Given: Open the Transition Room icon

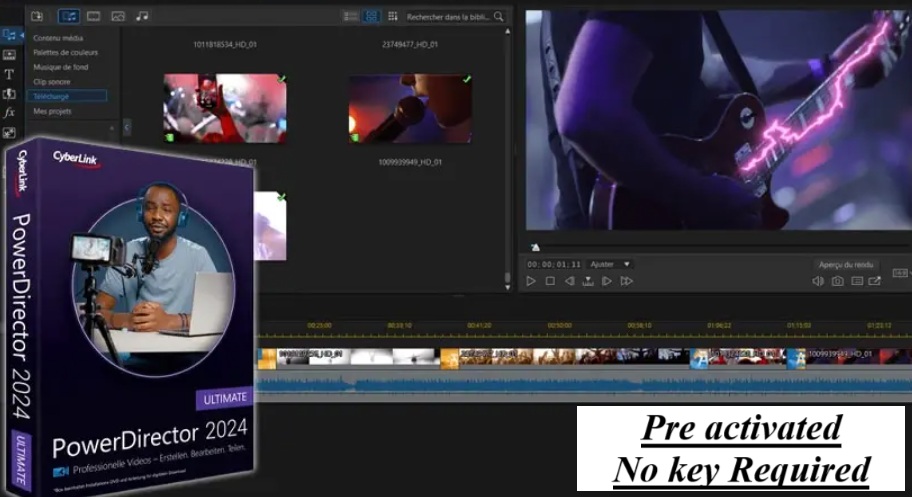Looking at the screenshot, I should tap(9, 94).
